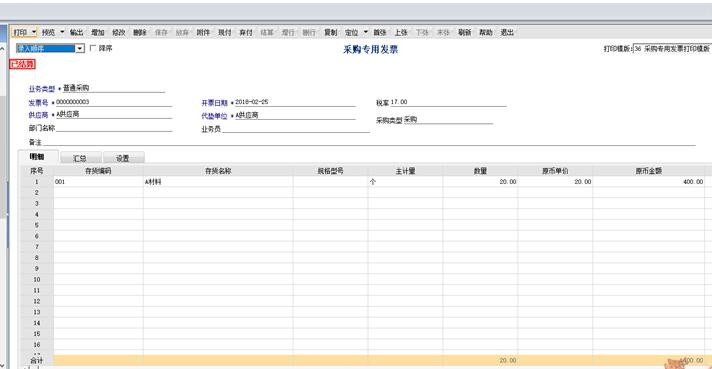
Task: Click 现付 (Pay now) button
Action: [225, 32]
